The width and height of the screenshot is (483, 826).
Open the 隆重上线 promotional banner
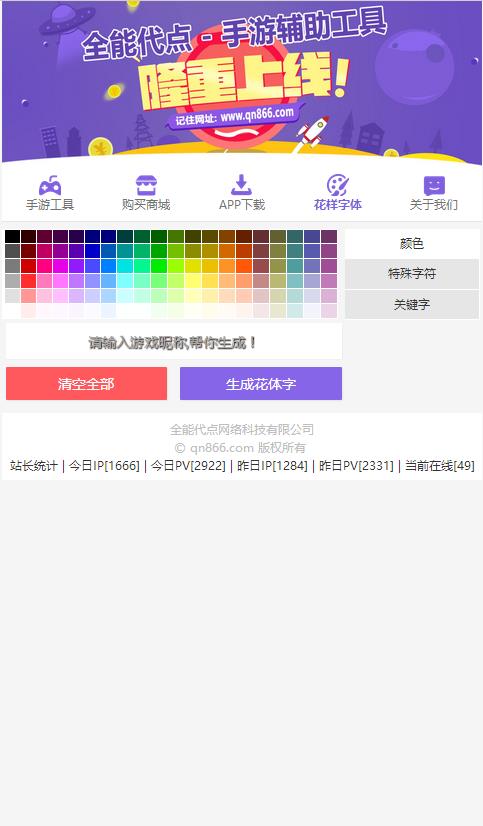[x=241, y=82]
